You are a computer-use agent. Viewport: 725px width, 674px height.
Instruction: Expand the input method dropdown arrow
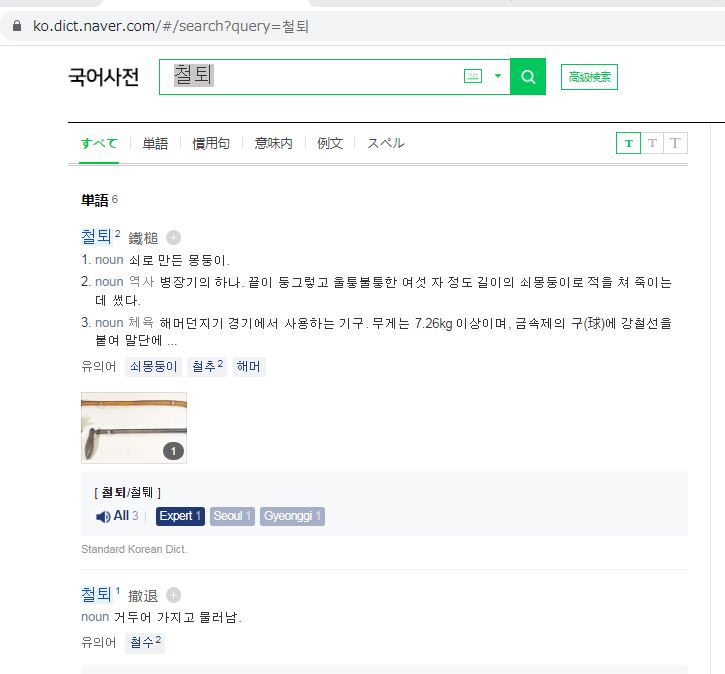point(498,76)
